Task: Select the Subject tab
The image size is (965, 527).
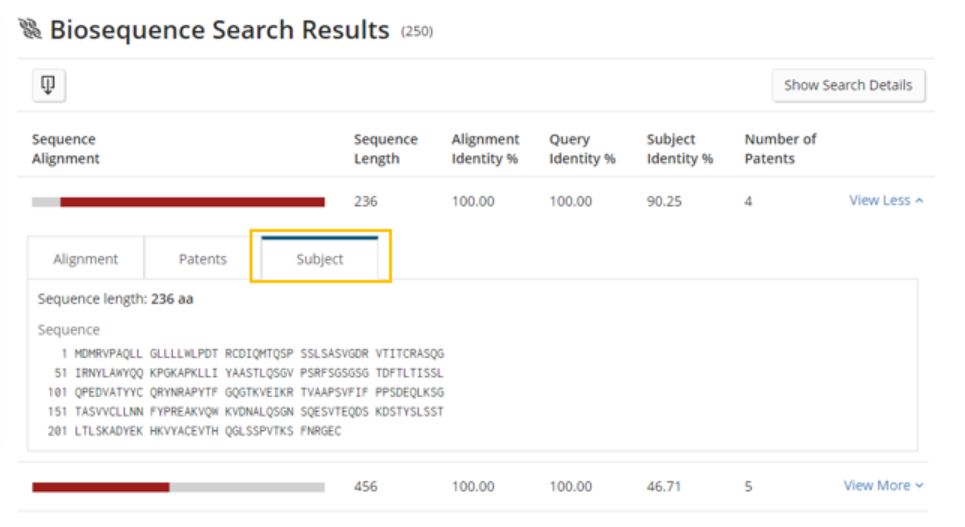Action: (320, 259)
